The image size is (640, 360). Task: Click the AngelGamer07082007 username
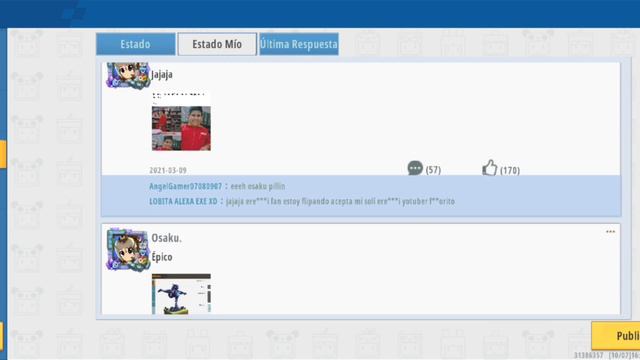click(185, 187)
